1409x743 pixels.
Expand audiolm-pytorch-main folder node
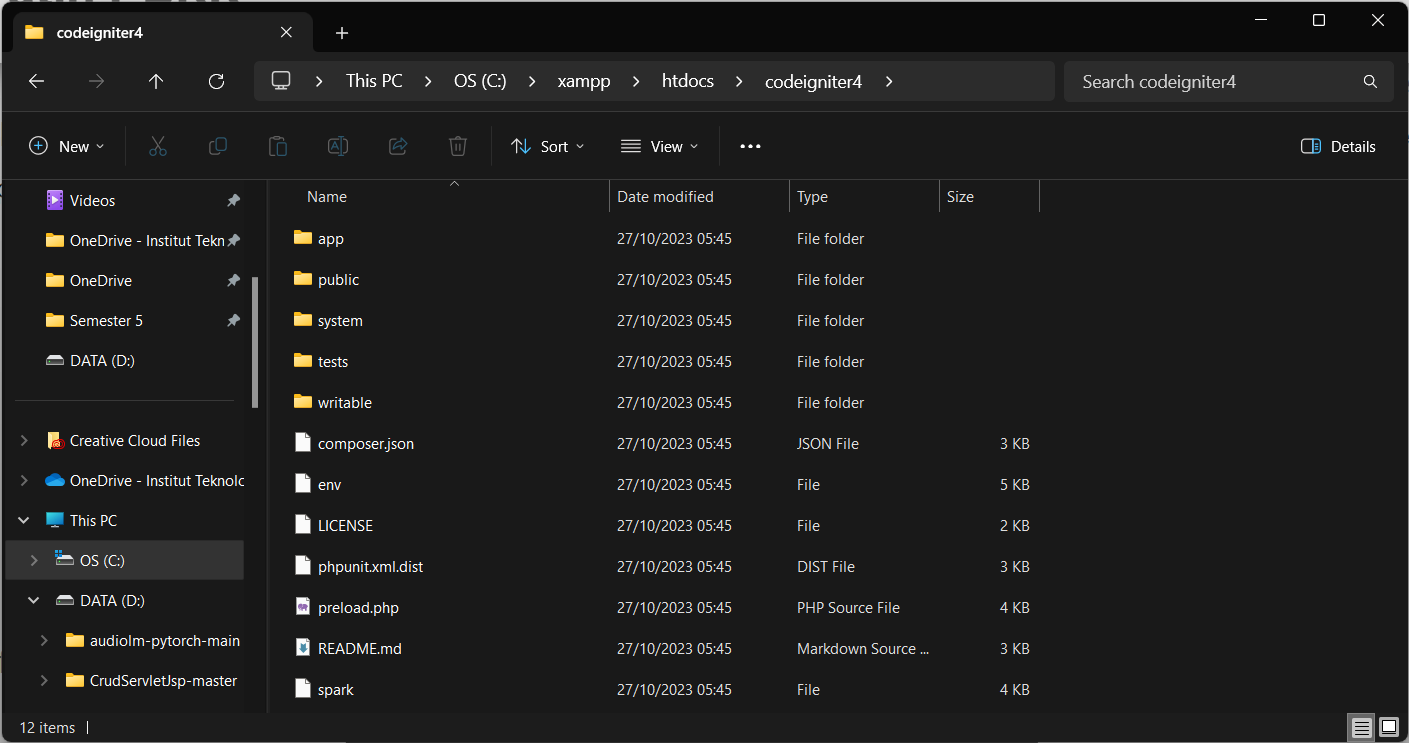(x=44, y=641)
